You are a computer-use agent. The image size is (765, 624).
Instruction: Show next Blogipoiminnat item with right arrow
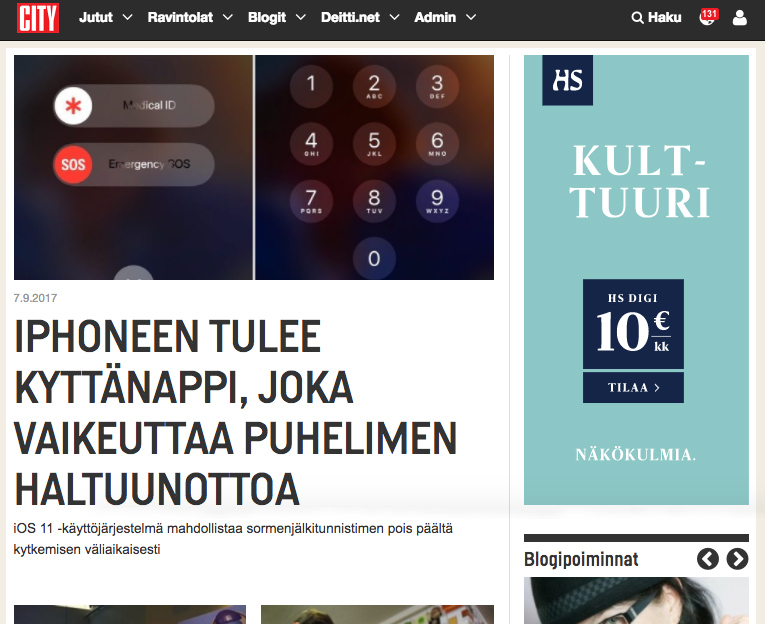click(737, 559)
